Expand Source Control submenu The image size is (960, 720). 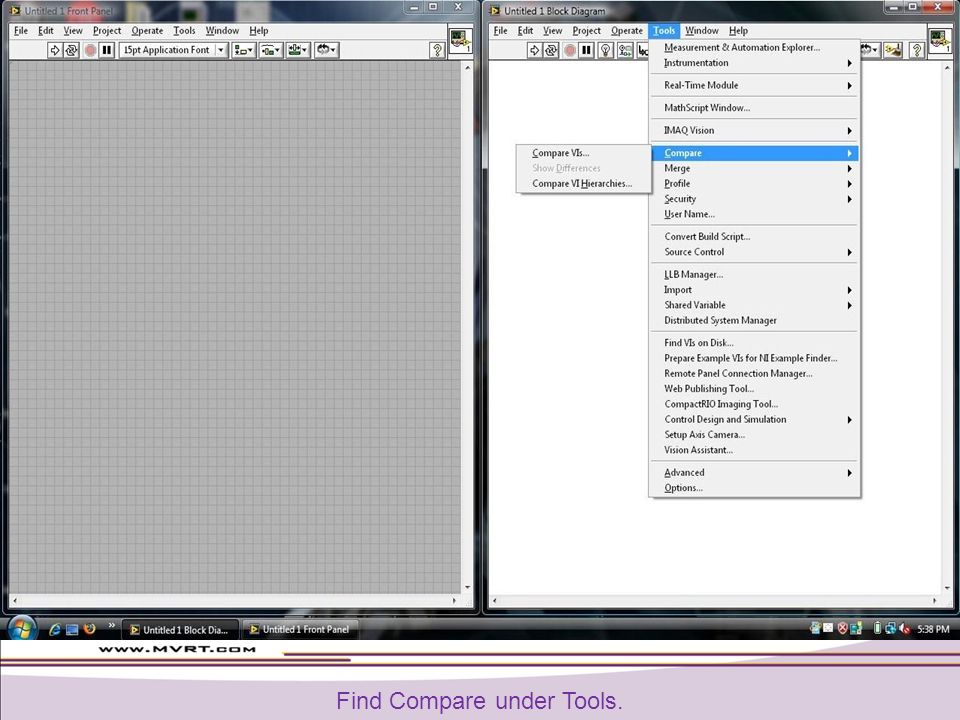(754, 252)
